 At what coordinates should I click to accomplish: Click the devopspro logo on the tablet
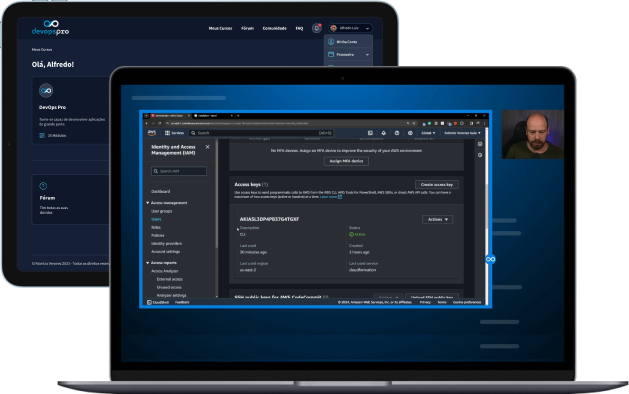pyautogui.click(x=51, y=28)
